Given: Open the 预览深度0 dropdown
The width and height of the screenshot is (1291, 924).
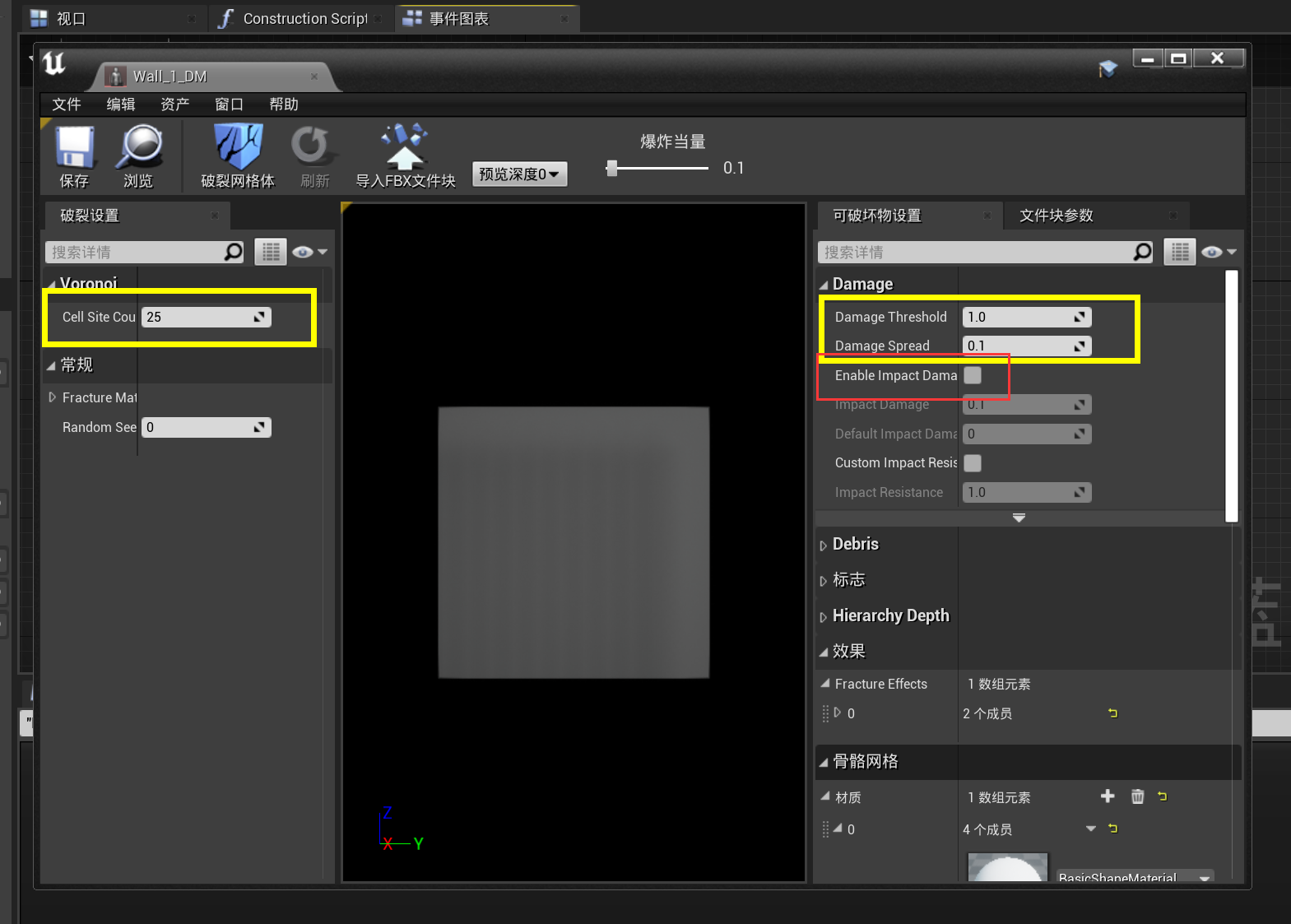Looking at the screenshot, I should 519,174.
